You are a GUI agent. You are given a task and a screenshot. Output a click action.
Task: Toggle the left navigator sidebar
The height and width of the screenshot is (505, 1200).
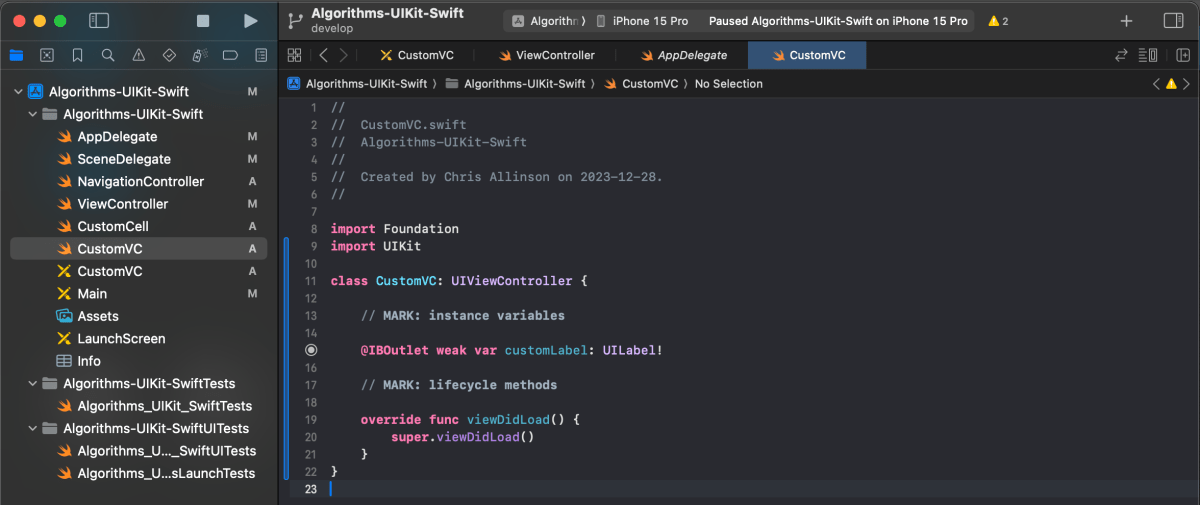click(x=99, y=21)
